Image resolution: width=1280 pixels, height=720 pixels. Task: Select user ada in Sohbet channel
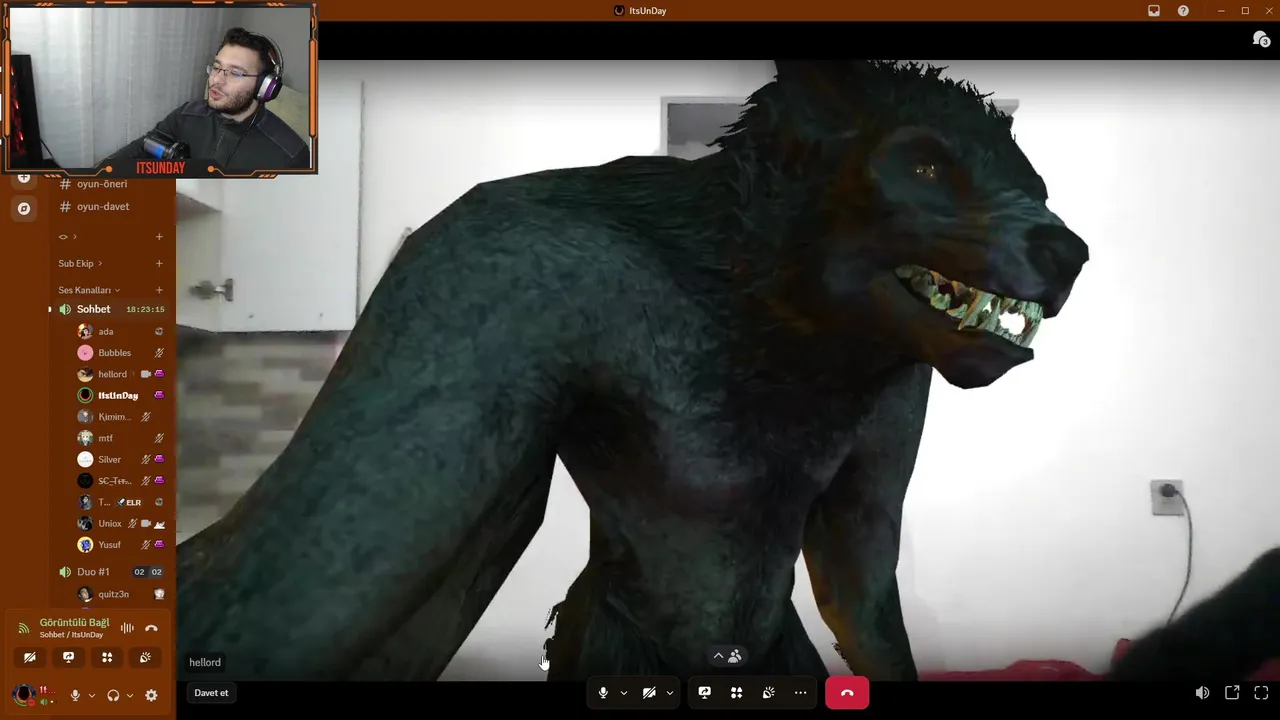coord(105,331)
